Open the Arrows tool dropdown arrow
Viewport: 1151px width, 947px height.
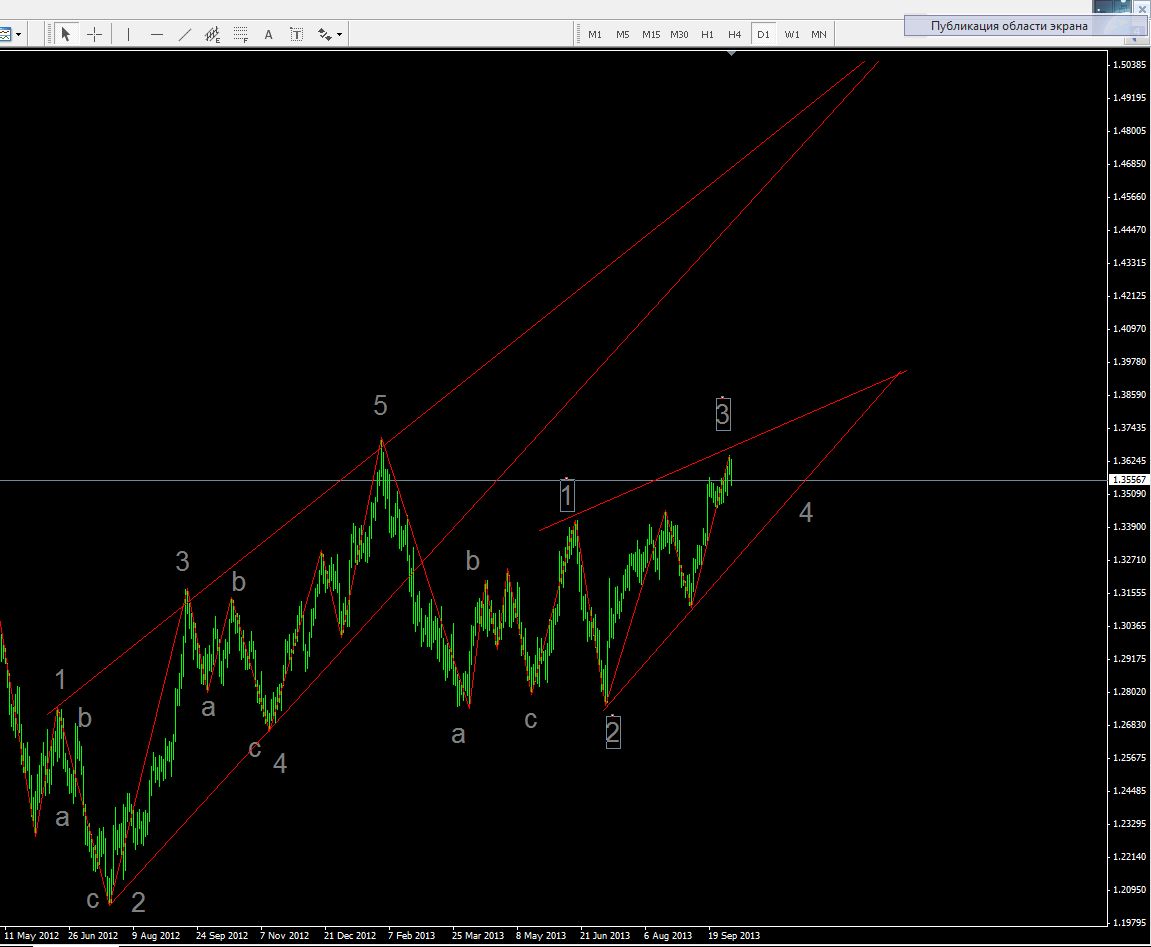[x=339, y=35]
